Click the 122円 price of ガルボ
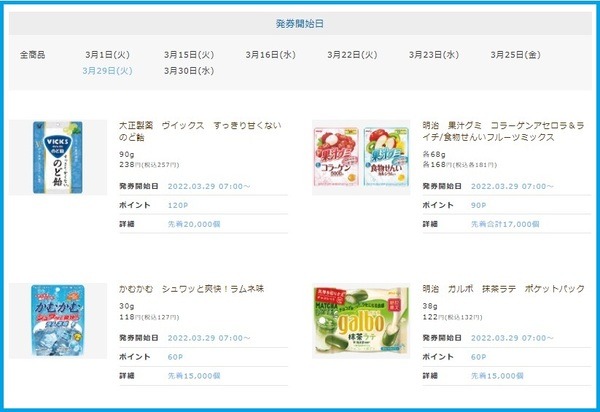This screenshot has height=412, width=600. click(452, 317)
